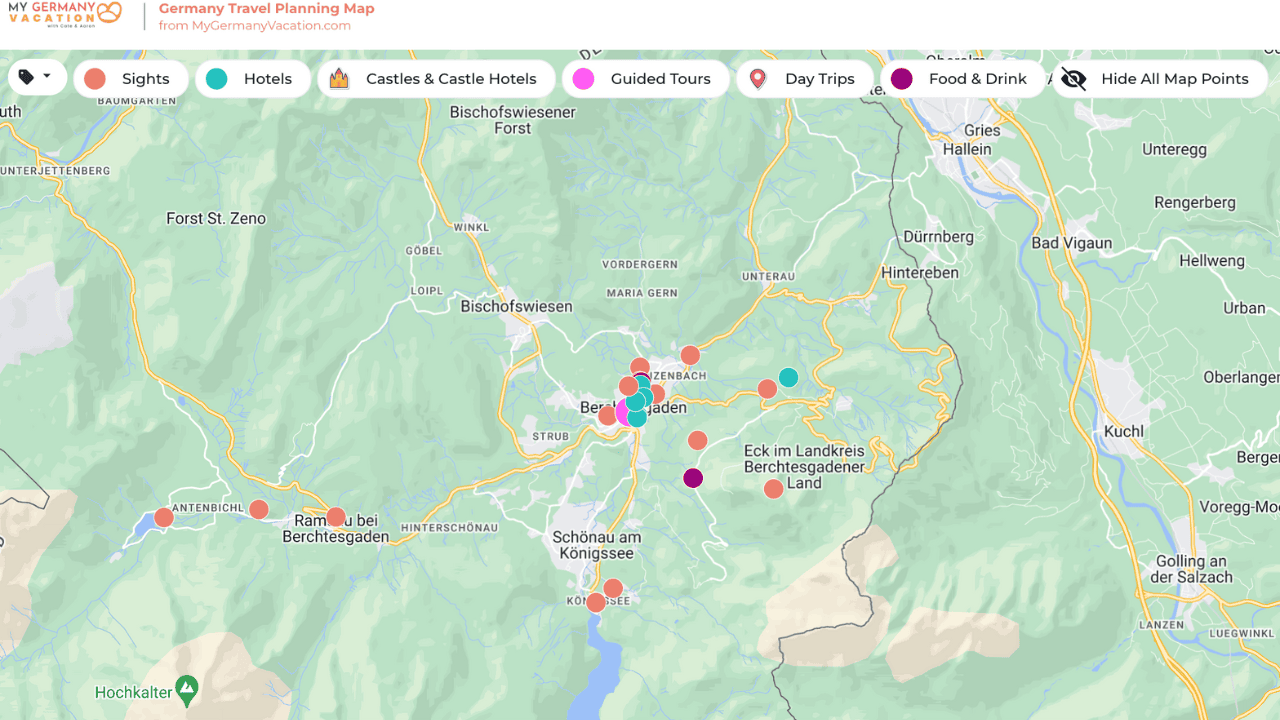
Task: Click the purple Food & Drink map marker
Action: click(x=693, y=478)
